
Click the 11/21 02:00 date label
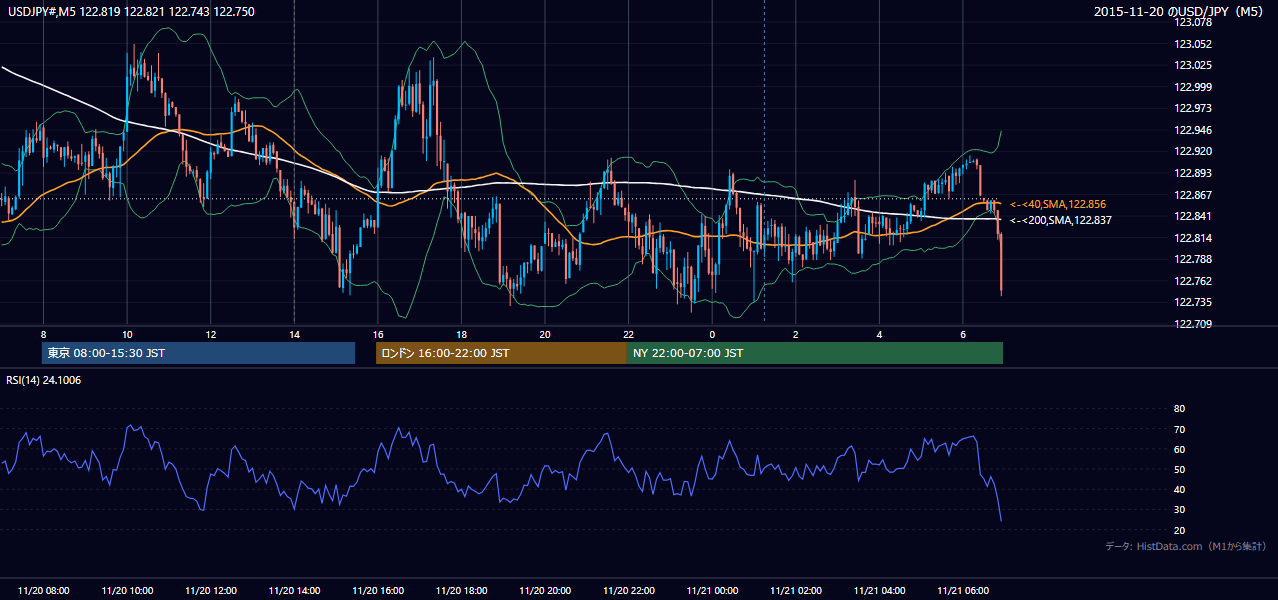795,591
